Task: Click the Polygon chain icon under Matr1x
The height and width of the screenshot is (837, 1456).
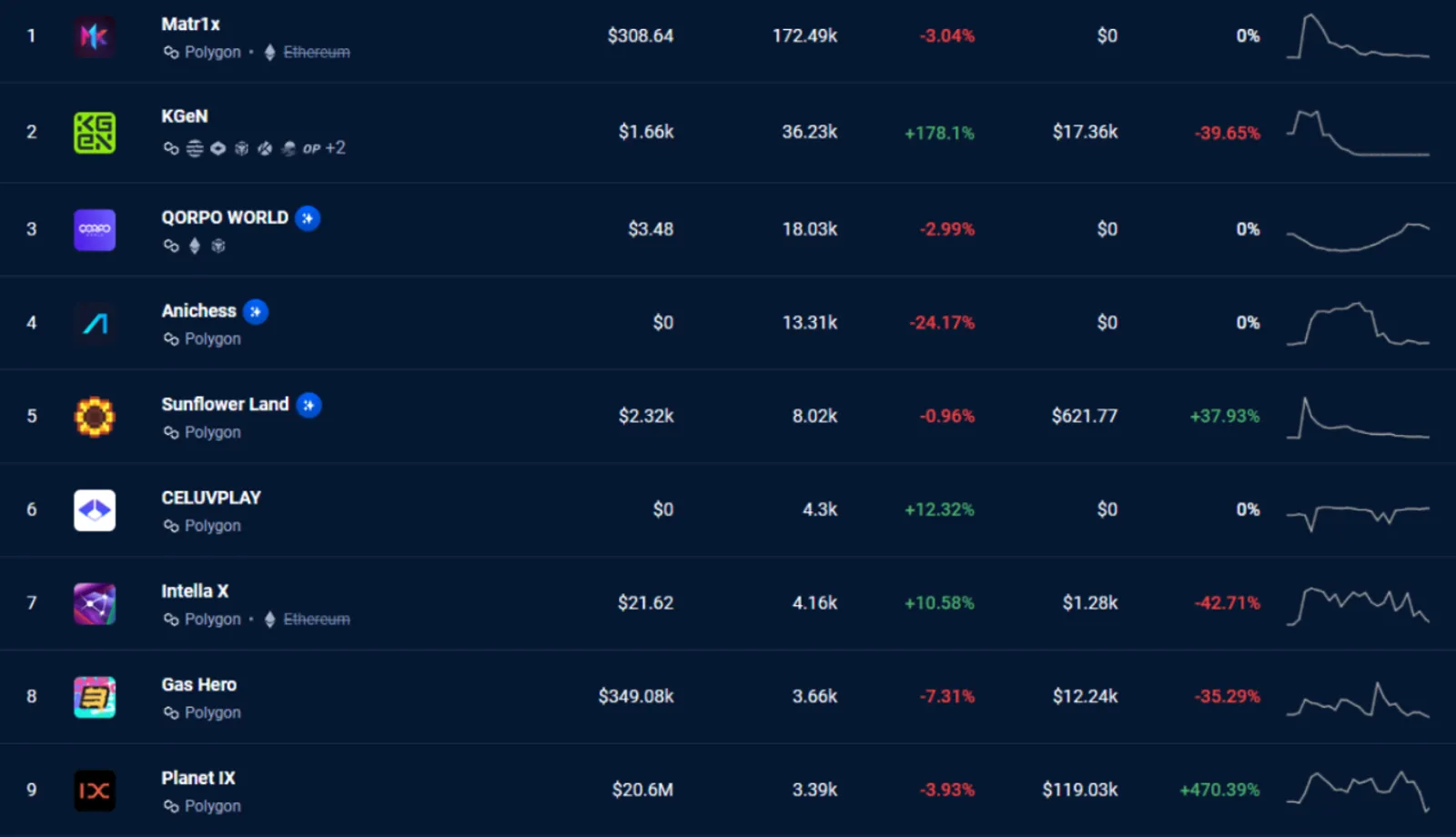Action: tap(171, 53)
